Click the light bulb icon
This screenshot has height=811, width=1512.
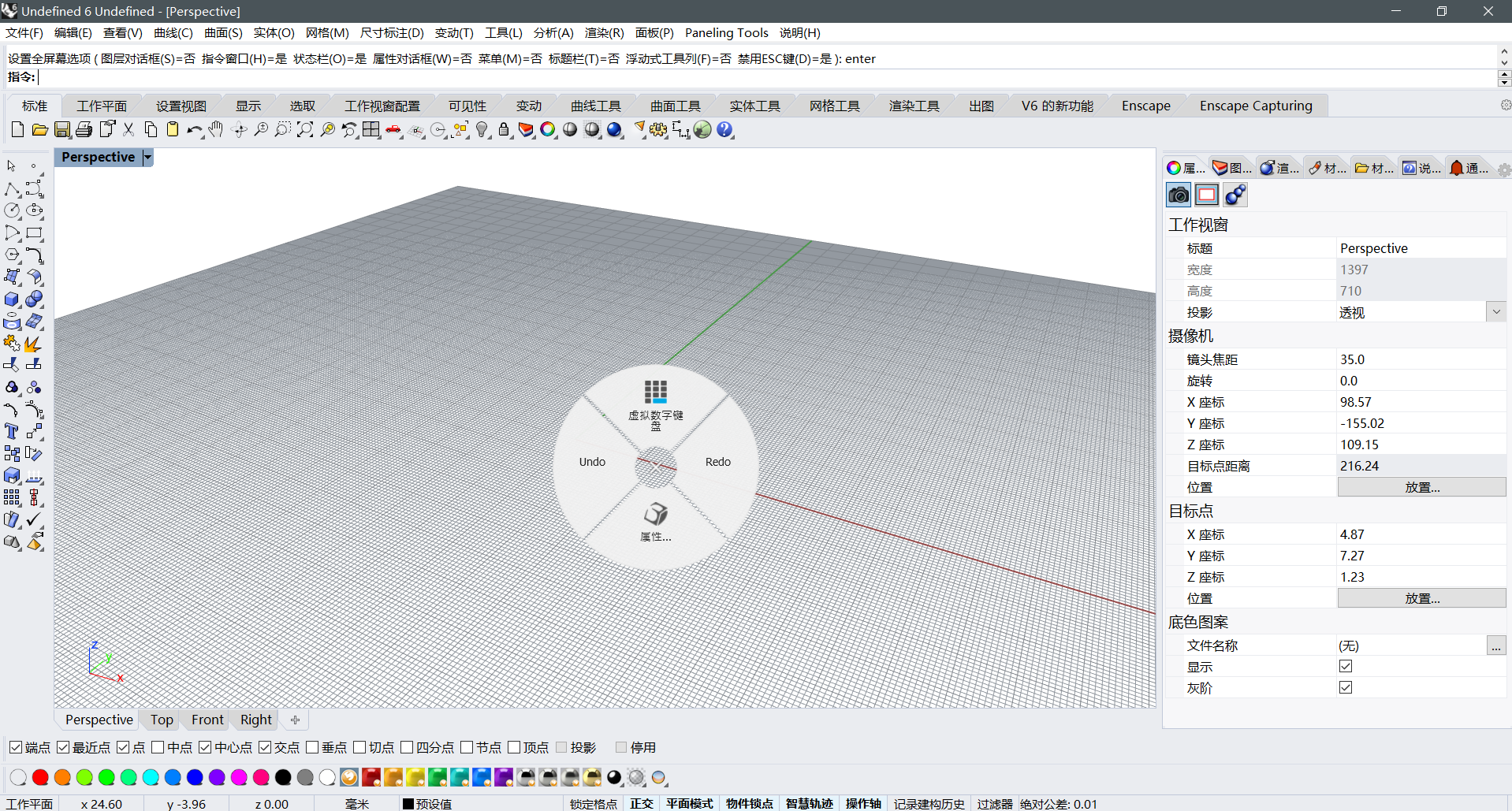click(x=482, y=130)
